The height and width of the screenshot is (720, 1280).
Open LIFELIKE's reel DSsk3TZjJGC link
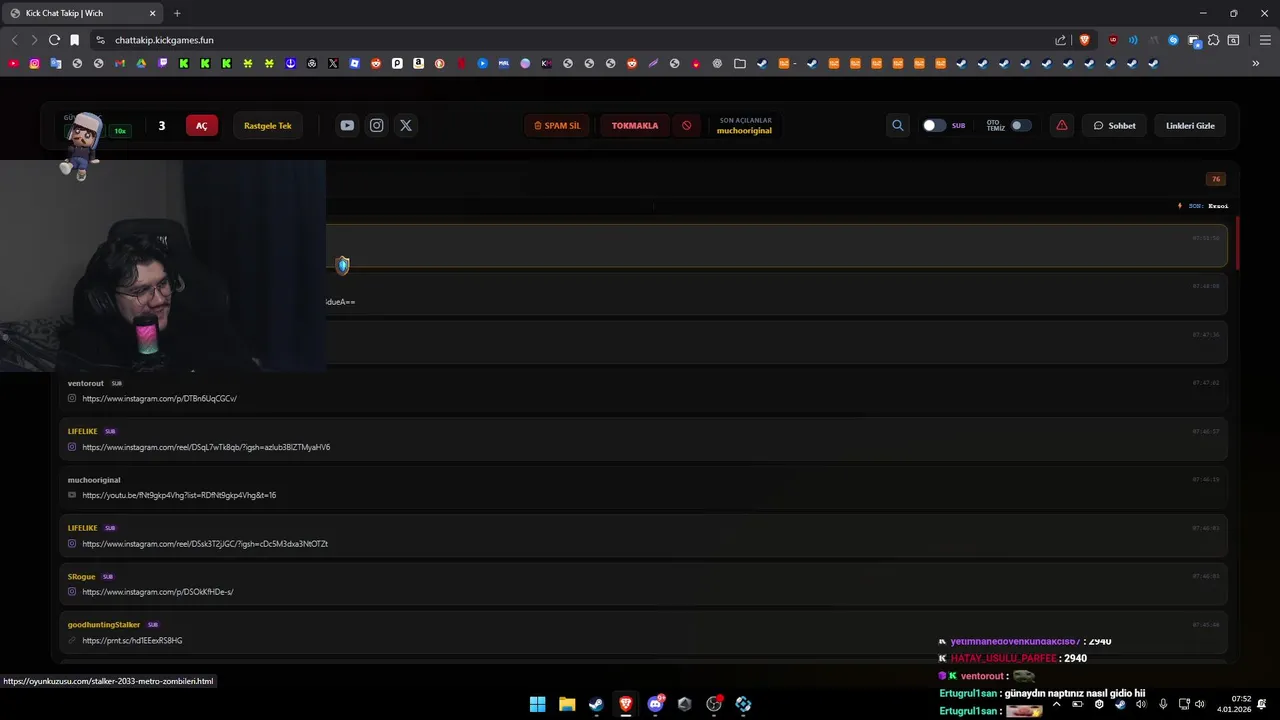point(205,544)
